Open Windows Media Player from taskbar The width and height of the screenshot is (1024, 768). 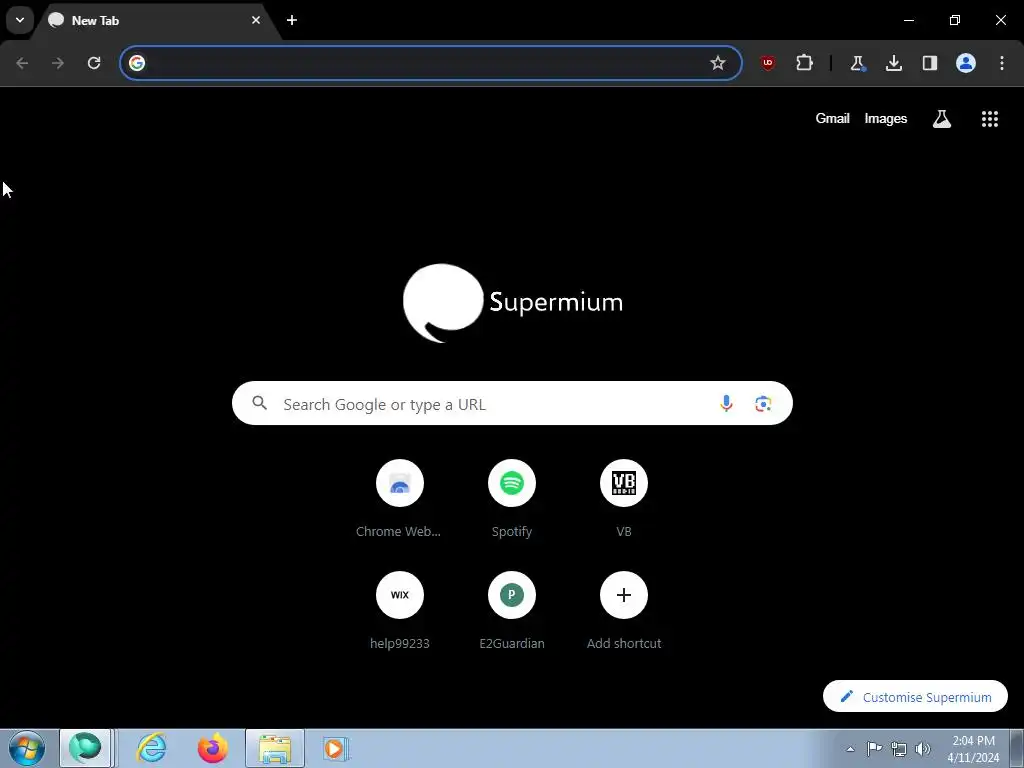336,748
